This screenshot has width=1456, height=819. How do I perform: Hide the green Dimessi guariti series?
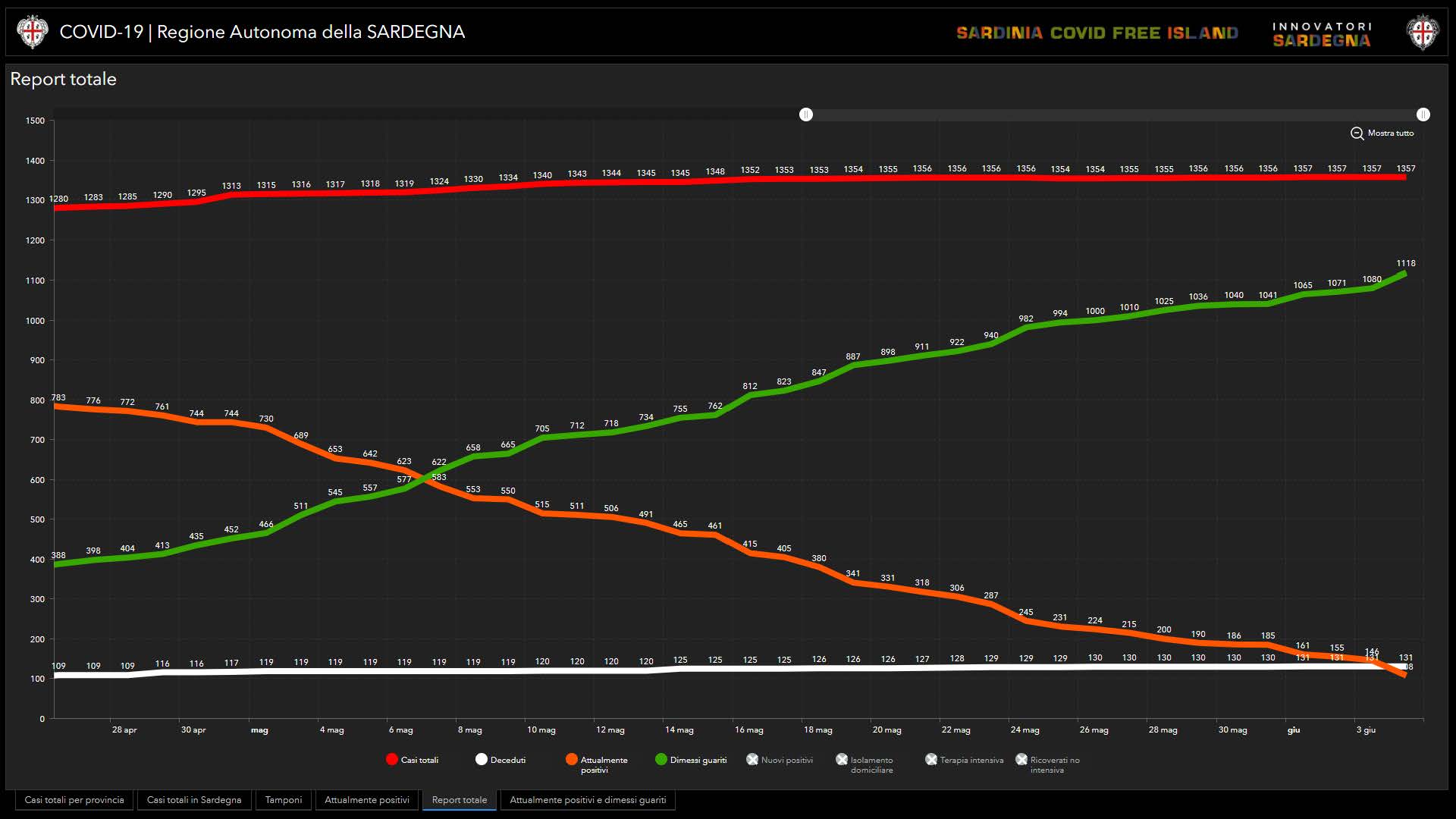(661, 760)
